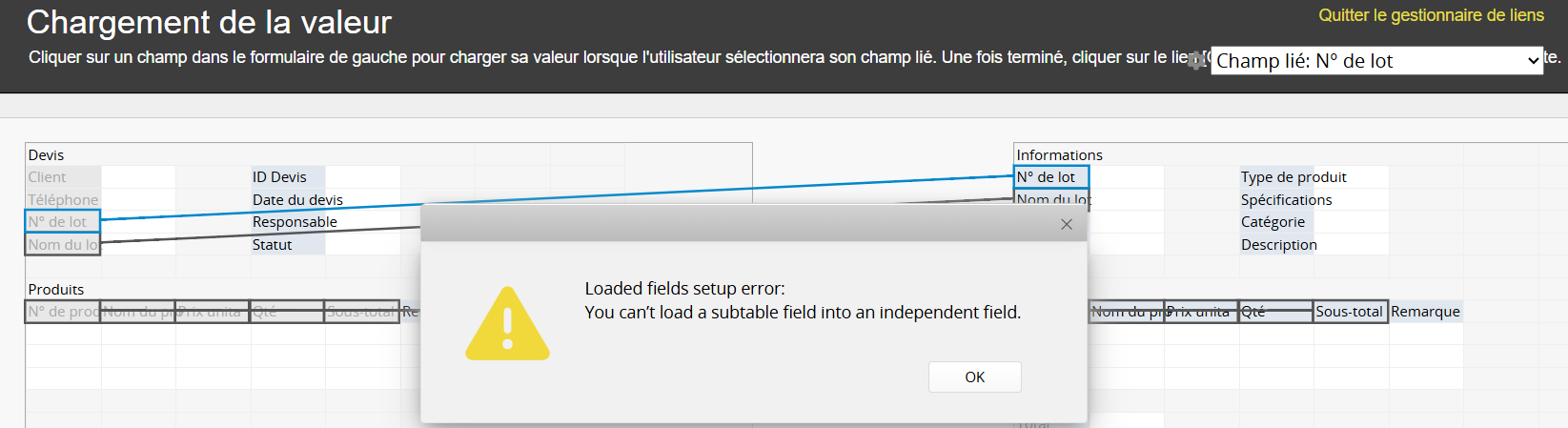Click the 'Catégorie' field under Informations
This screenshot has height=428, width=1568.
1273,222
